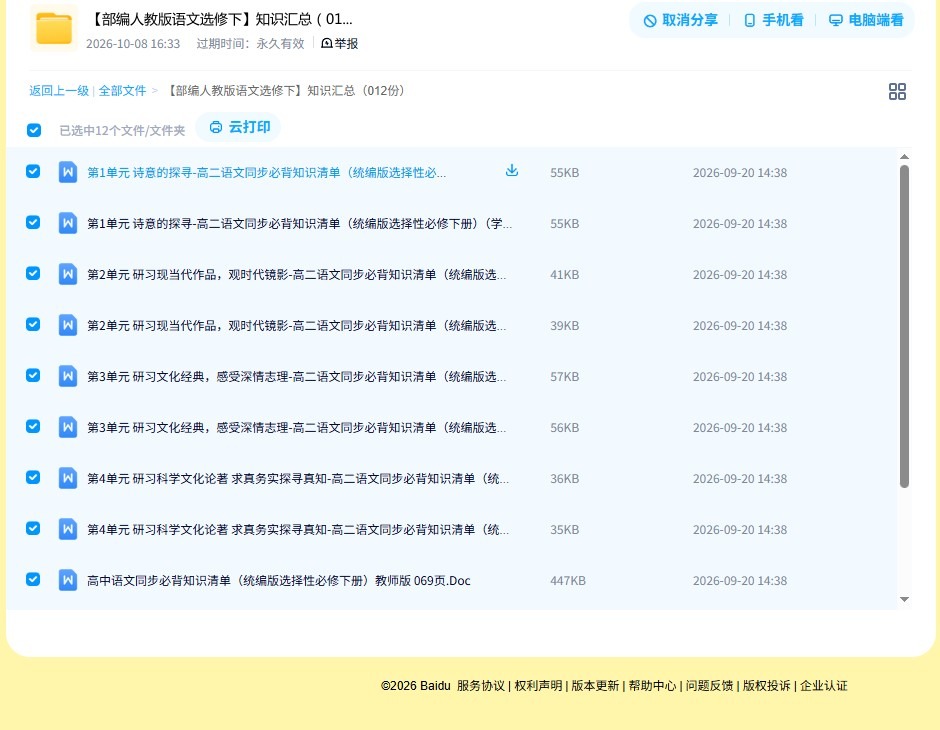The height and width of the screenshot is (730, 940).
Task: Click 取消分享 cancel share button
Action: [680, 20]
